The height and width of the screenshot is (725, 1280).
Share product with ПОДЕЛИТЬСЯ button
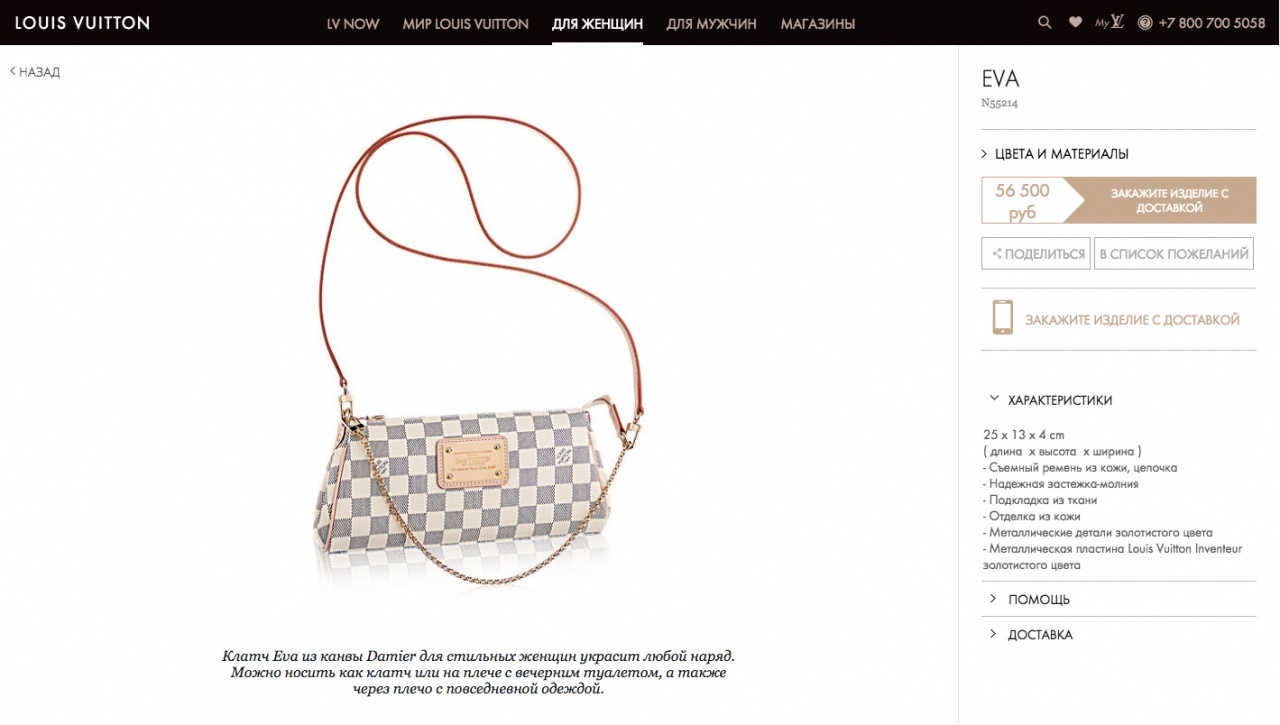(1035, 254)
